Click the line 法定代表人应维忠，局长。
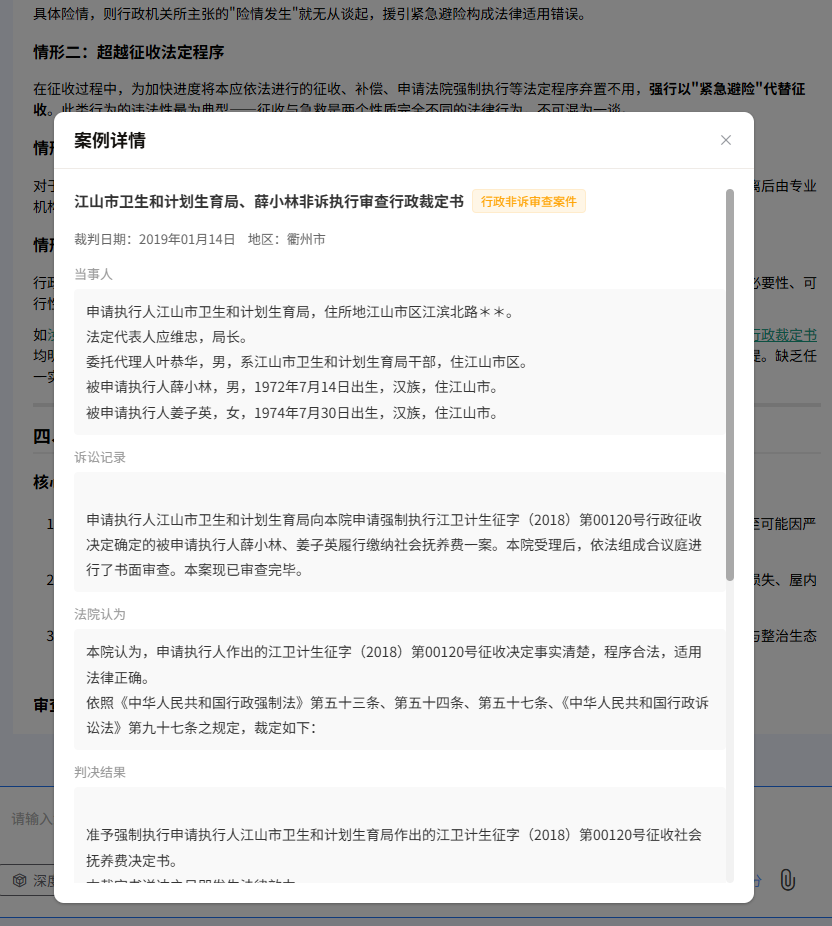The width and height of the screenshot is (832, 926). click(x=170, y=337)
